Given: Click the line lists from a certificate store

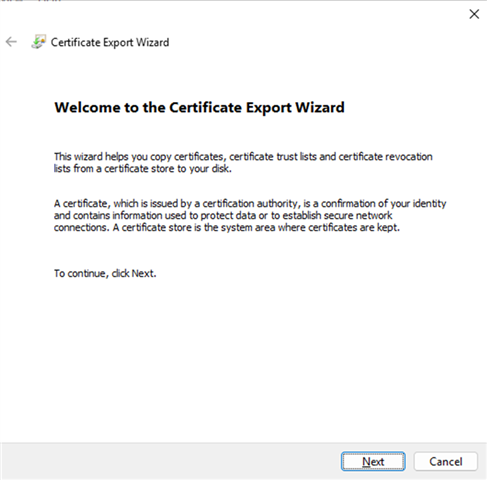Looking at the screenshot, I should point(143,169).
